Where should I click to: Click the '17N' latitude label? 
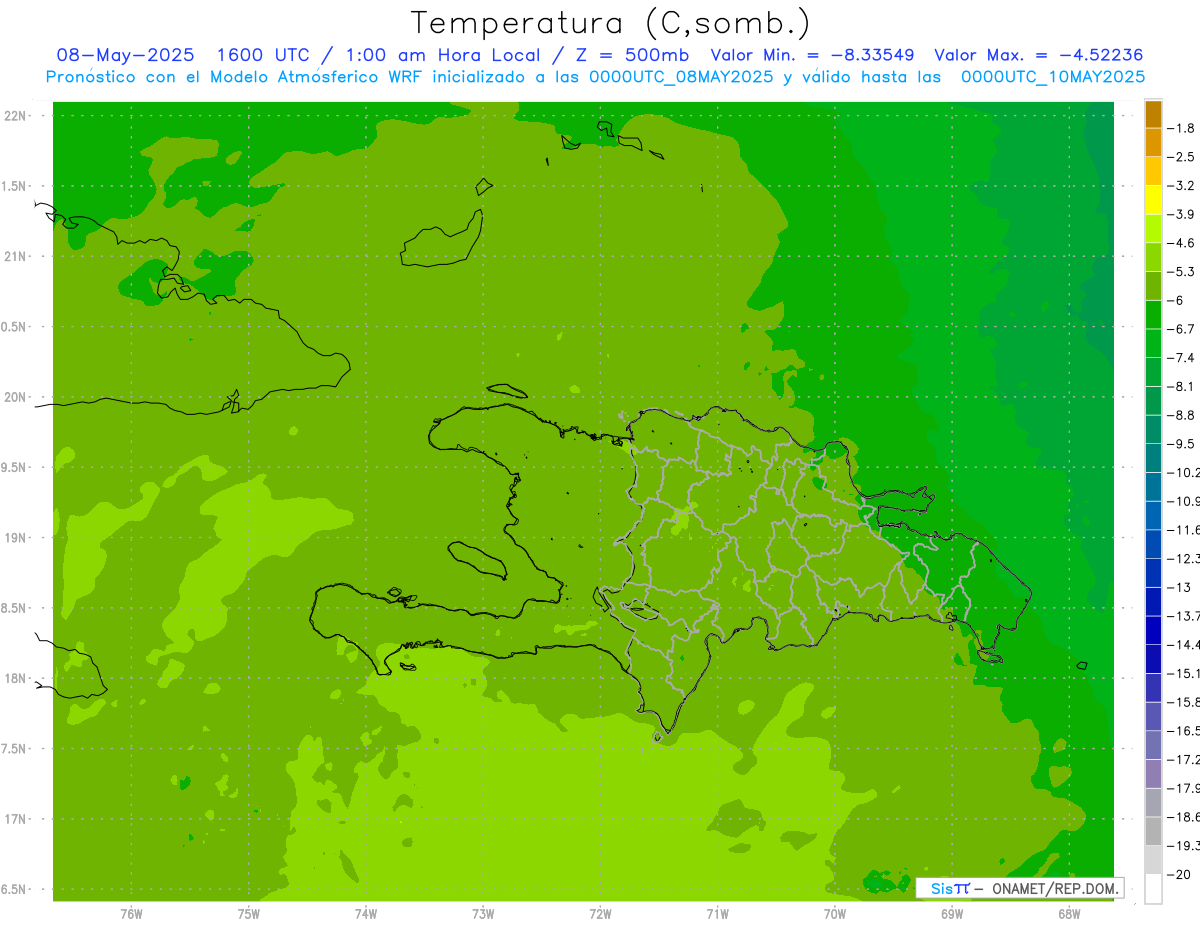coord(16,820)
